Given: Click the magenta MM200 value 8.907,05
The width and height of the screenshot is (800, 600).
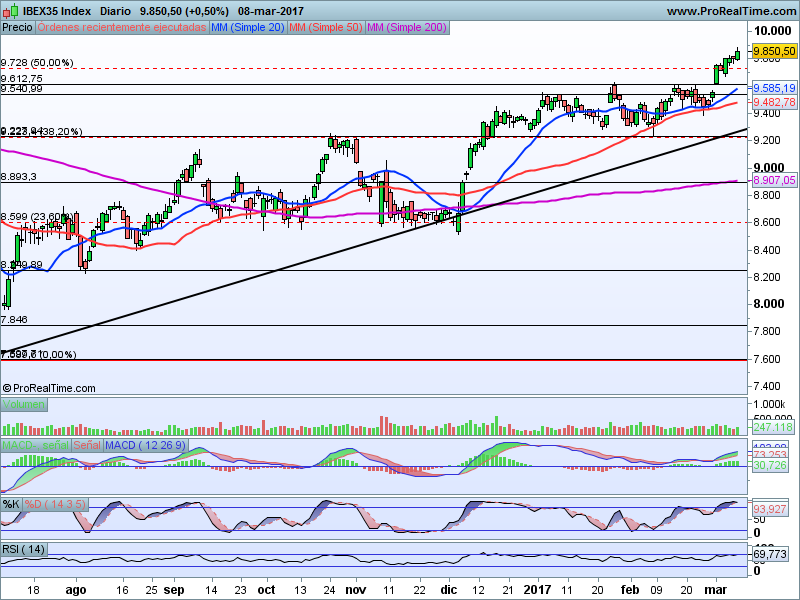Looking at the screenshot, I should 774,180.
